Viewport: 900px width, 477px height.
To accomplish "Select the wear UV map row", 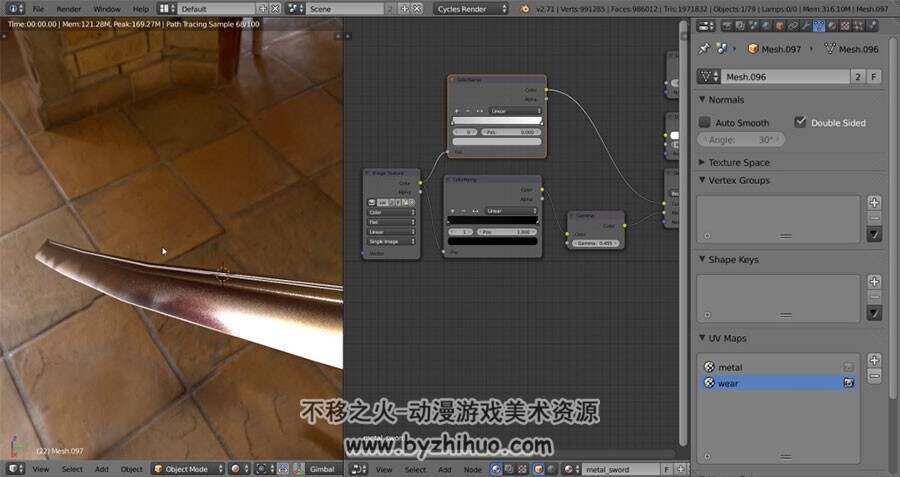I will point(778,383).
